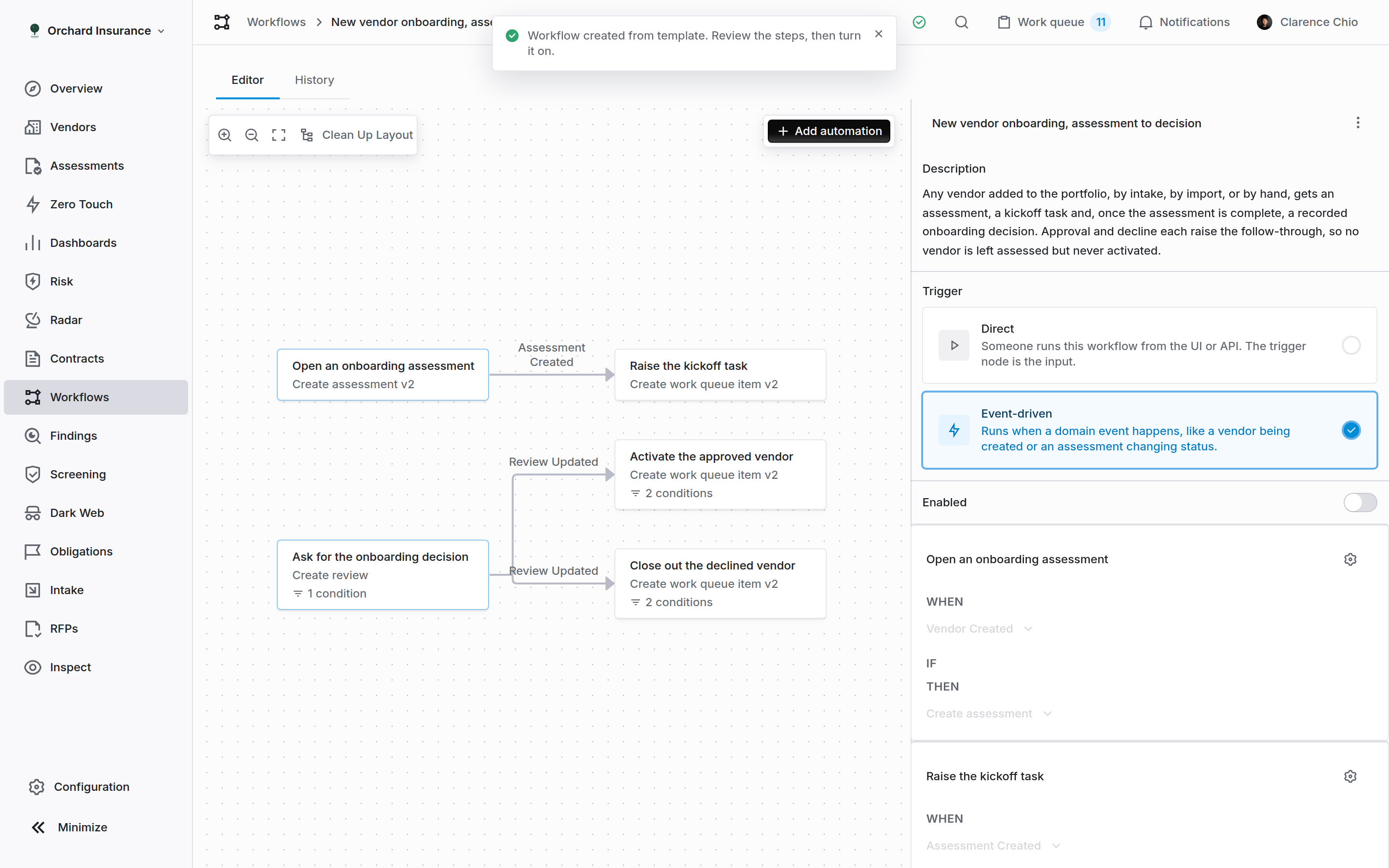
Task: Toggle the Enabled switch on
Action: pos(1360,502)
